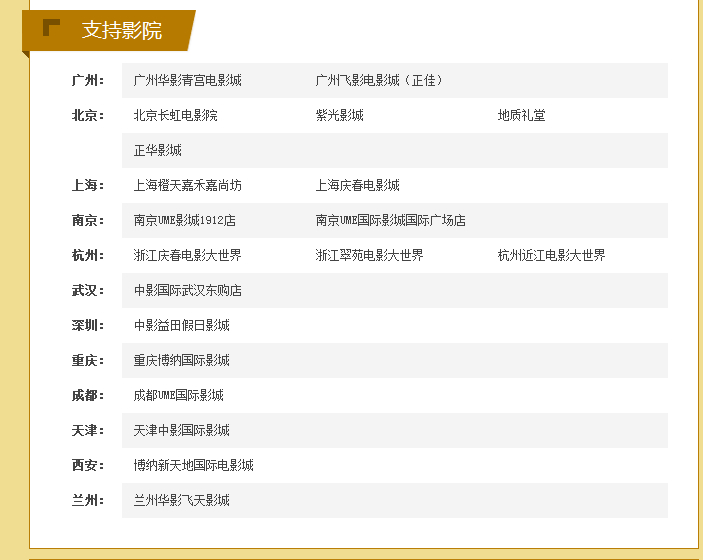This screenshot has width=703, height=560.
Task: Select the 兰州: city label
Action: pyautogui.click(x=88, y=500)
